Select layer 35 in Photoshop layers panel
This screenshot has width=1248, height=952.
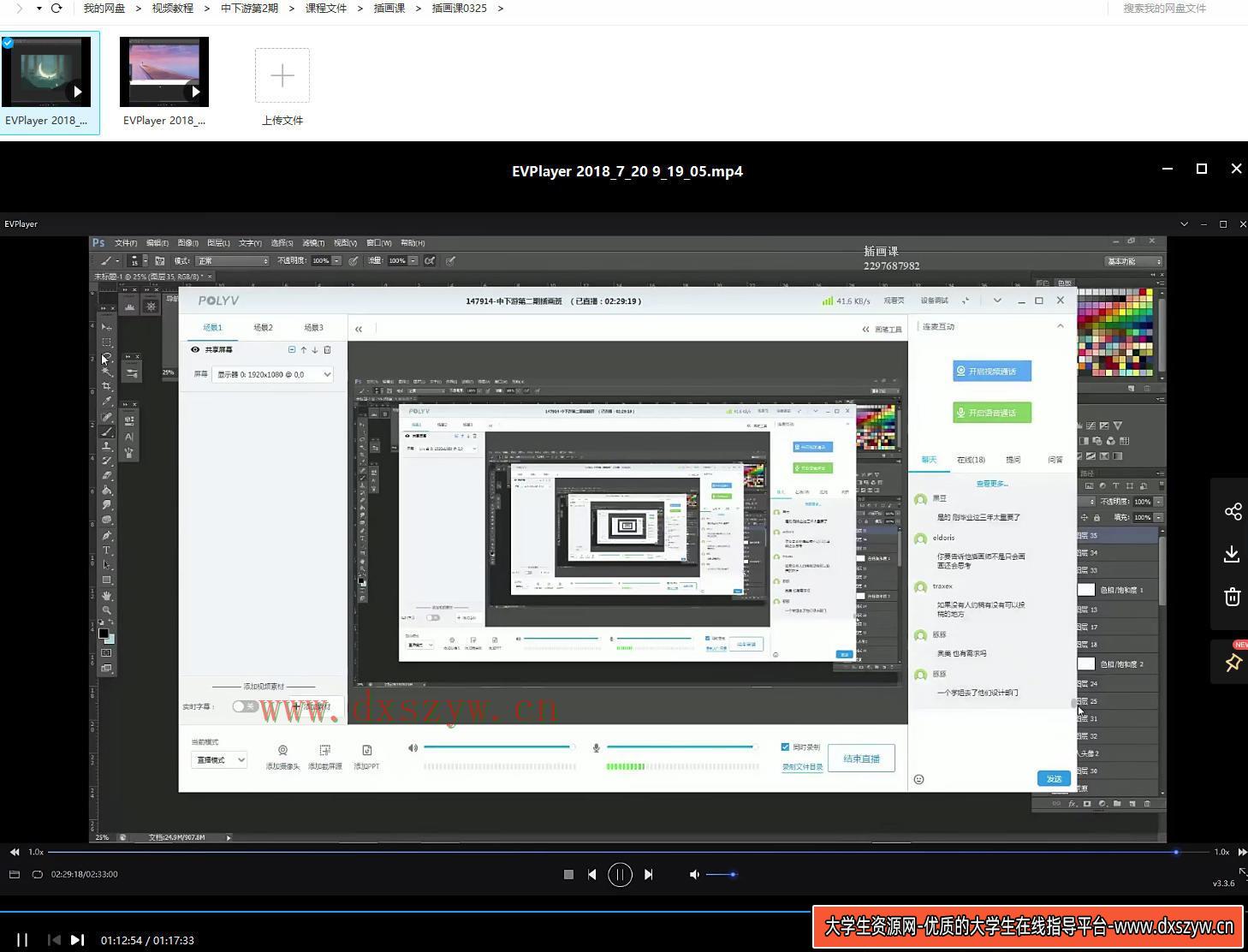(x=1117, y=536)
